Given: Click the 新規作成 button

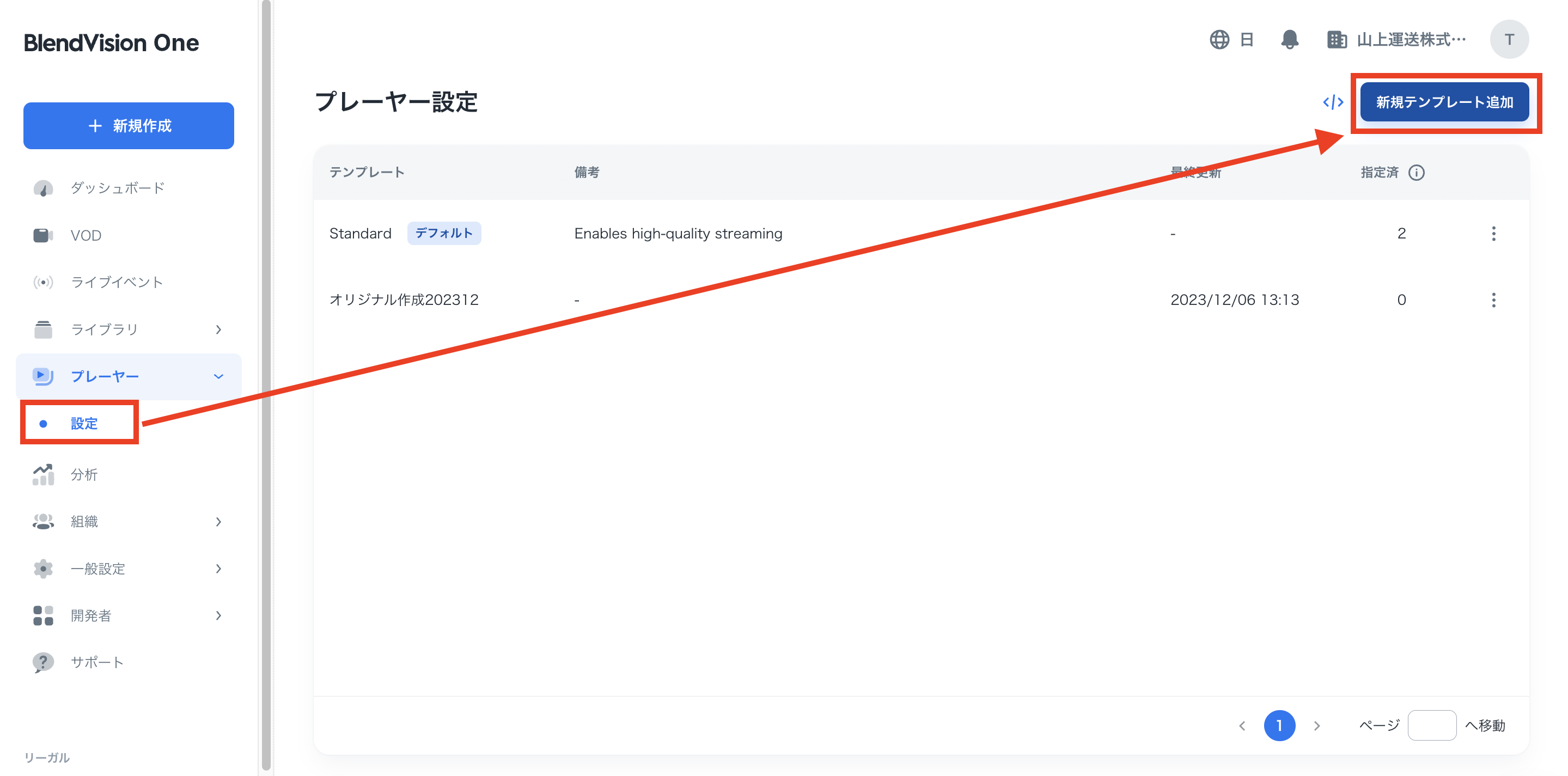Looking at the screenshot, I should click(129, 126).
